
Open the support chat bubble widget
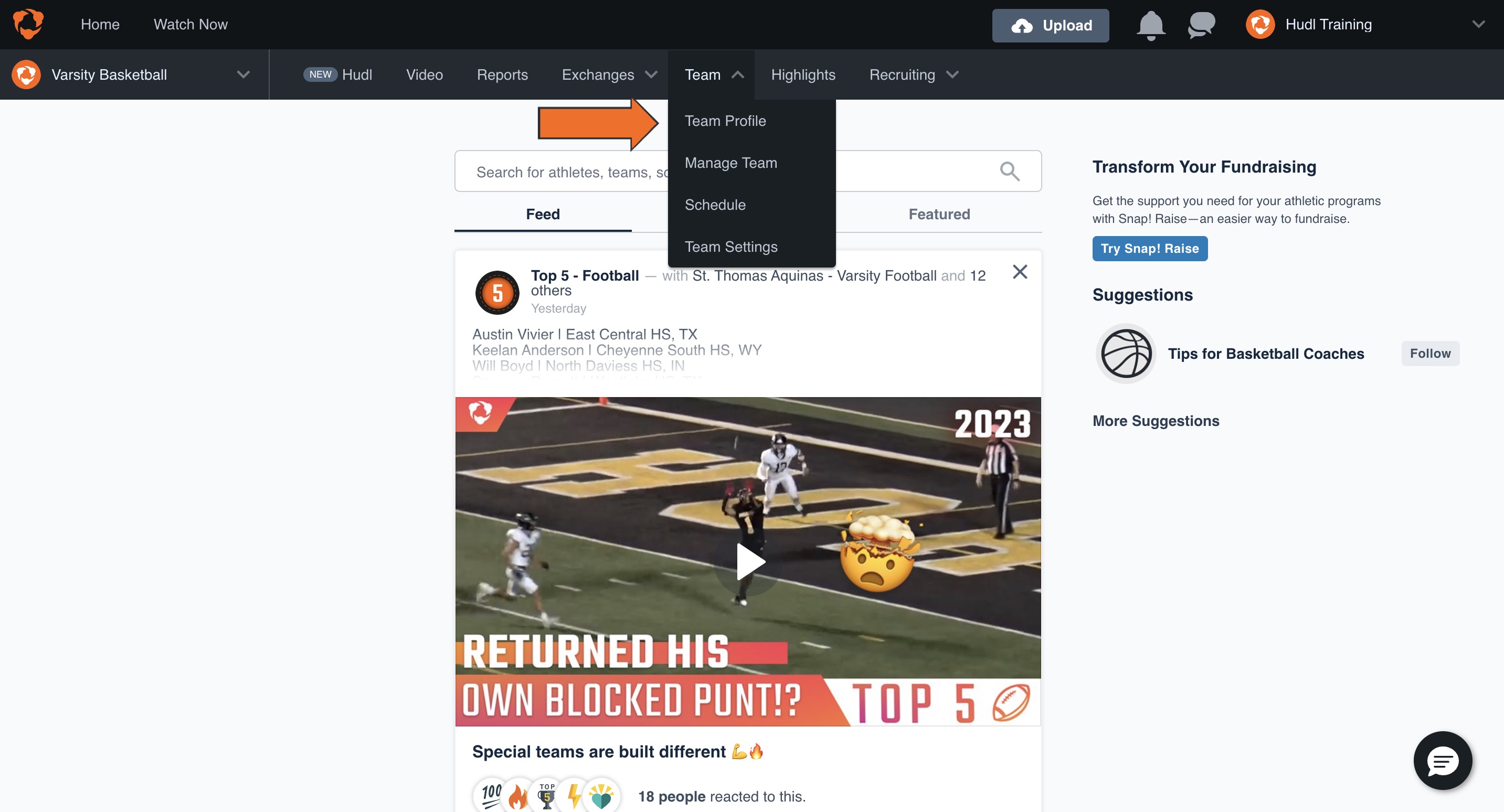point(1442,760)
